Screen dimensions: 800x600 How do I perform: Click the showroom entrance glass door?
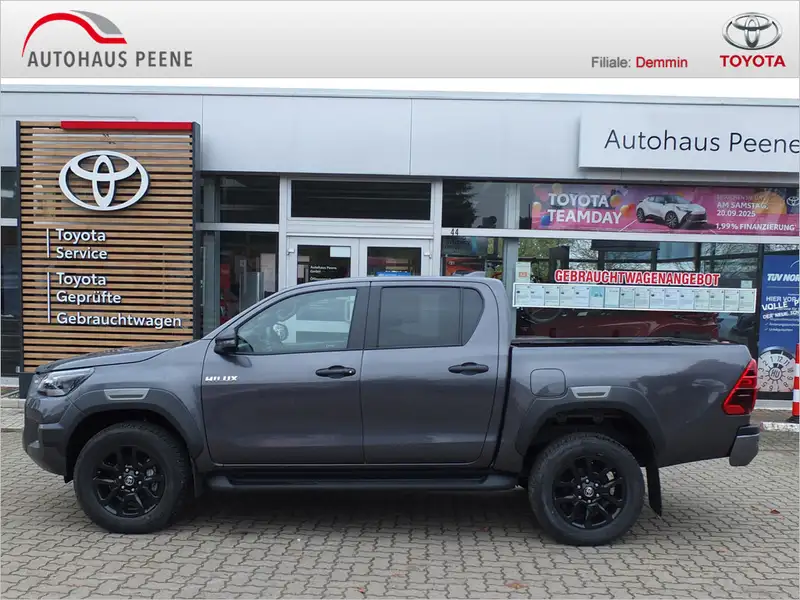[359, 261]
